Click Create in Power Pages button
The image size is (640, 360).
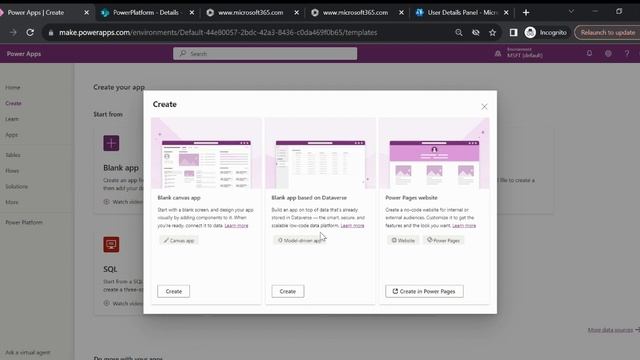(424, 291)
